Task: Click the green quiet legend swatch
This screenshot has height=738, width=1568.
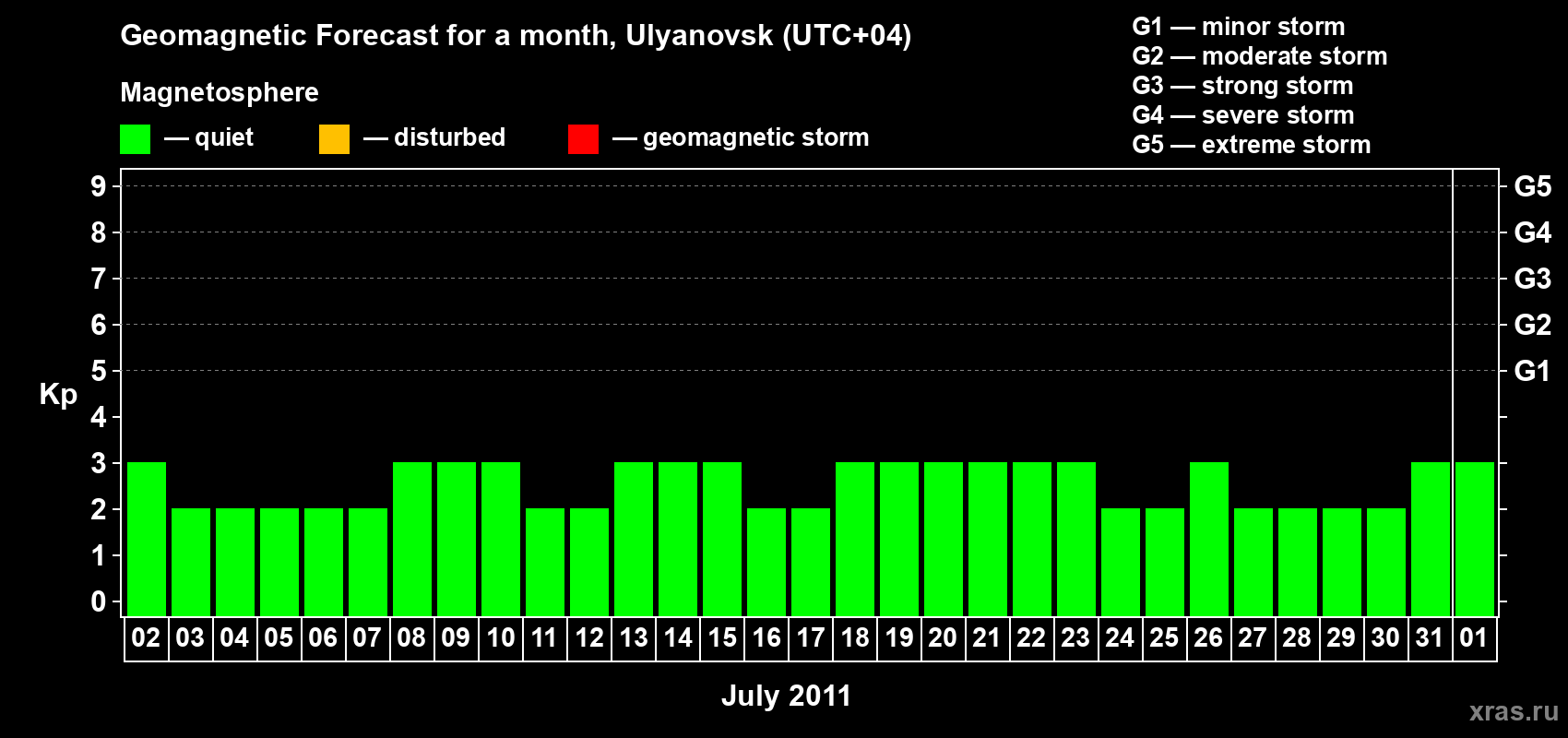Action: [x=135, y=139]
